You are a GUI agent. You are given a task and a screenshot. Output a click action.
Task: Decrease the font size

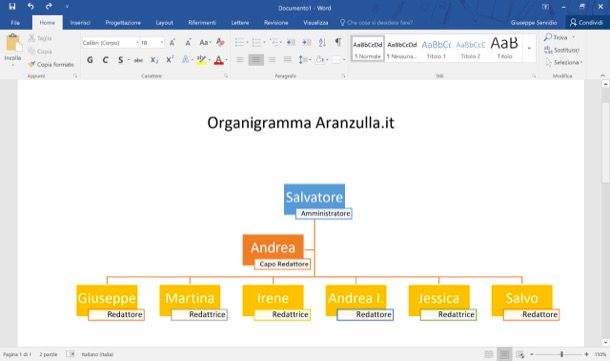188,43
